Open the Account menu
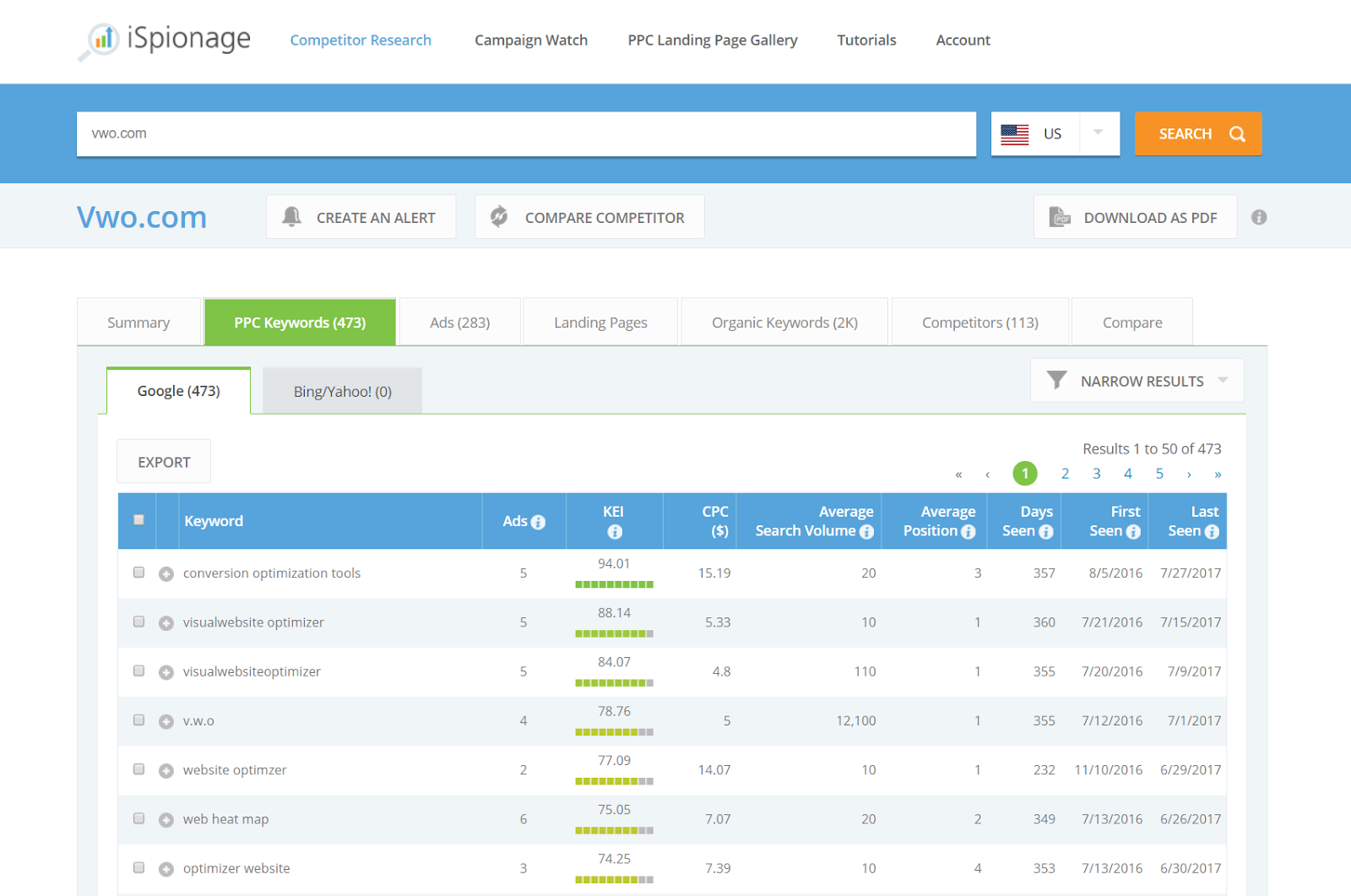Viewport: 1351px width, 896px height. pyautogui.click(x=963, y=40)
